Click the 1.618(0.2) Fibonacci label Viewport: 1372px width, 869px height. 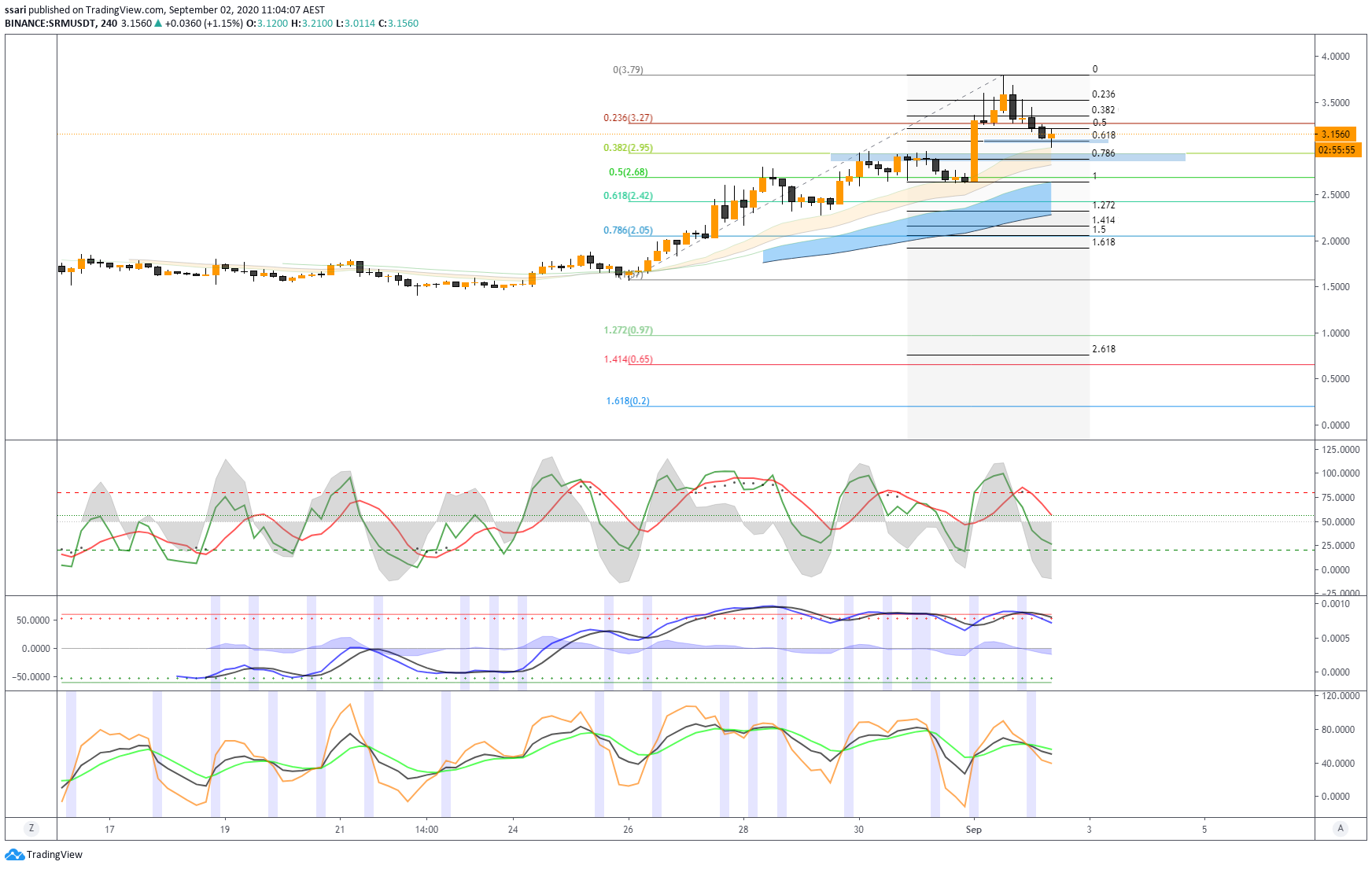pos(628,401)
